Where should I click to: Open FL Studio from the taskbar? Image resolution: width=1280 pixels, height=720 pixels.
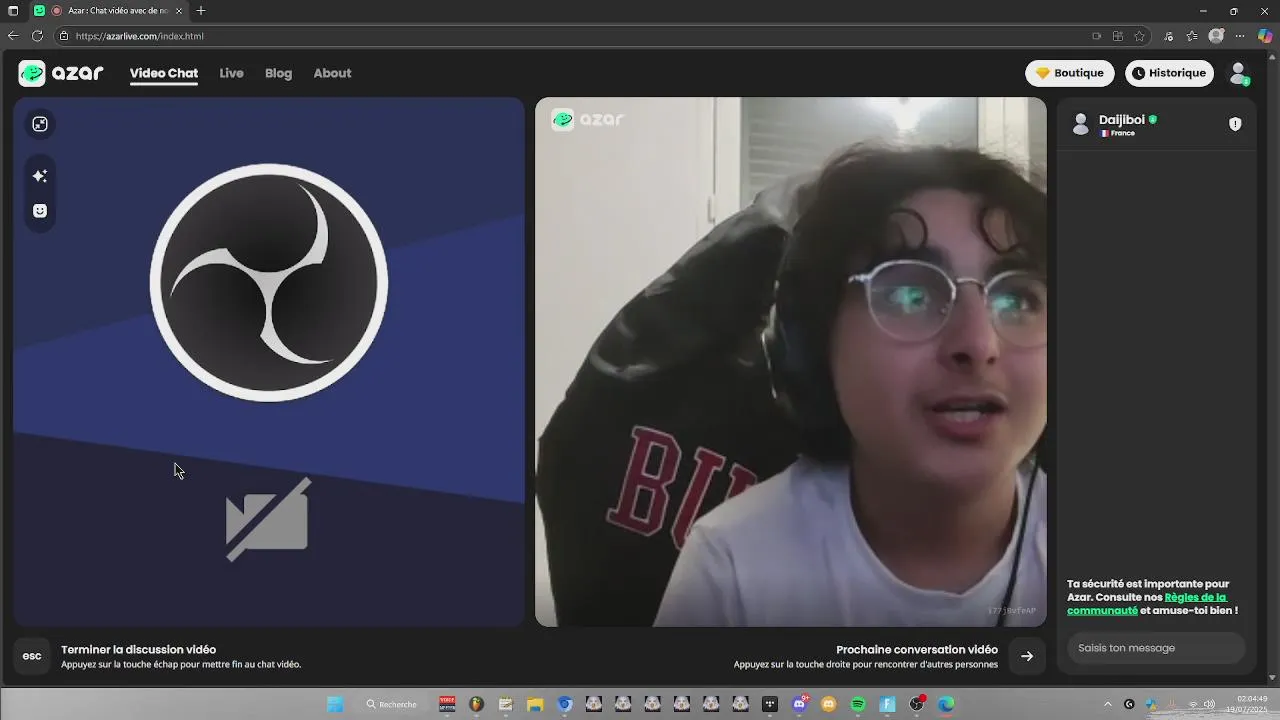tap(476, 704)
